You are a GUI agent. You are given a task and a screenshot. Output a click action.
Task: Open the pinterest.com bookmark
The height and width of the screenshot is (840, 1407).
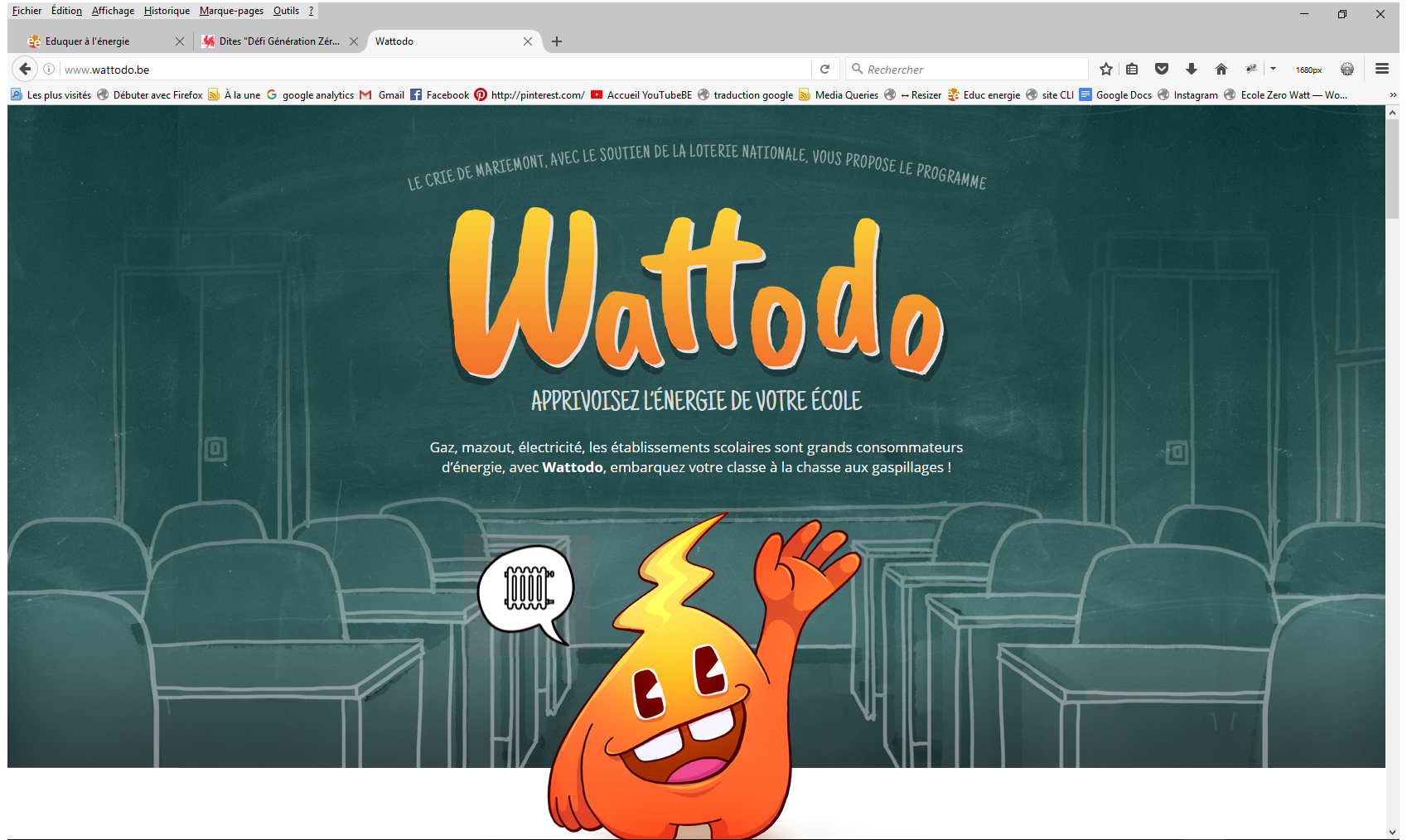(x=529, y=95)
